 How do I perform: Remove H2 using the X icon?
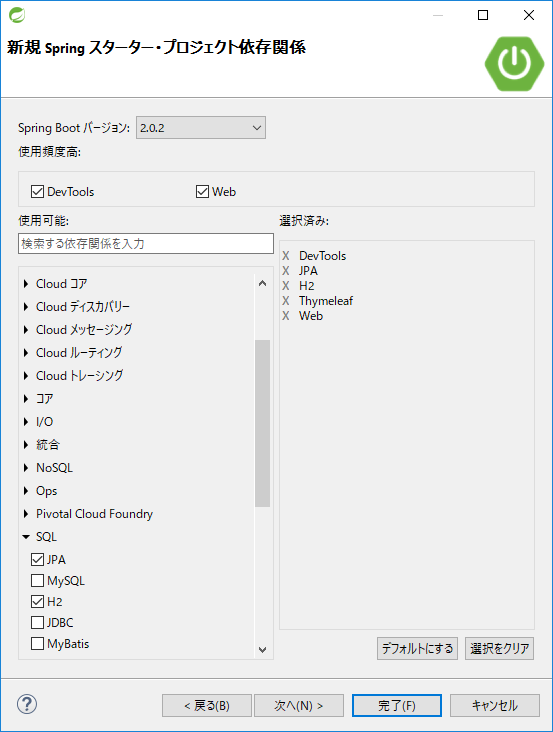click(x=286, y=286)
